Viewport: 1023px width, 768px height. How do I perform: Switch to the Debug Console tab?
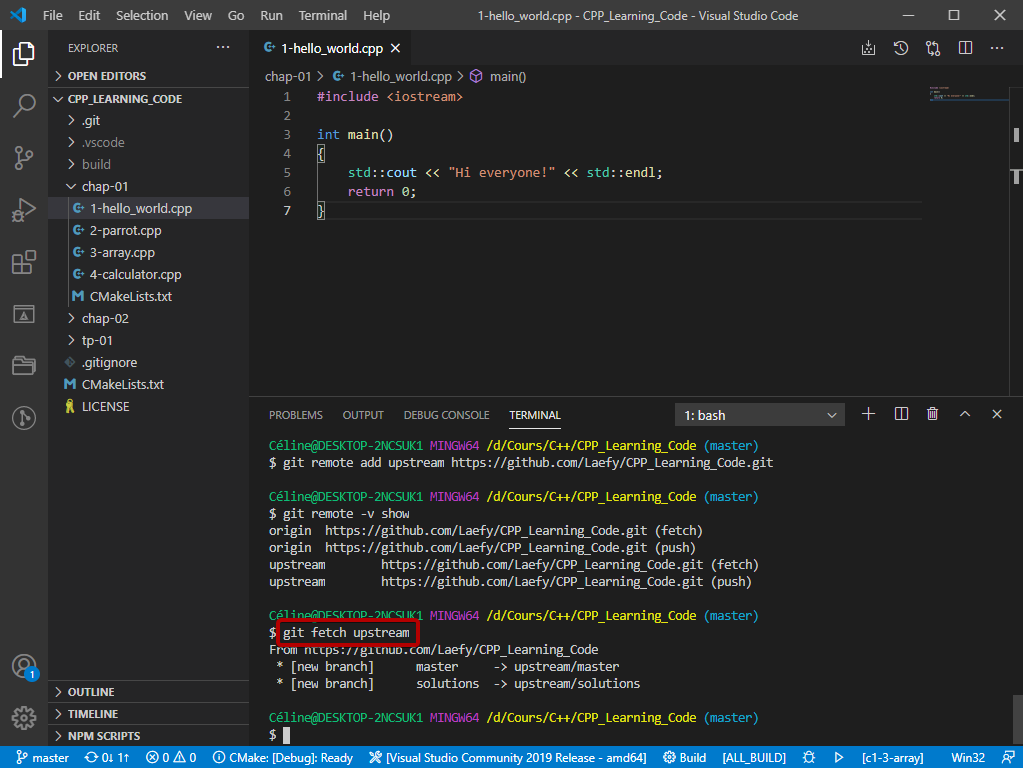[x=446, y=415]
